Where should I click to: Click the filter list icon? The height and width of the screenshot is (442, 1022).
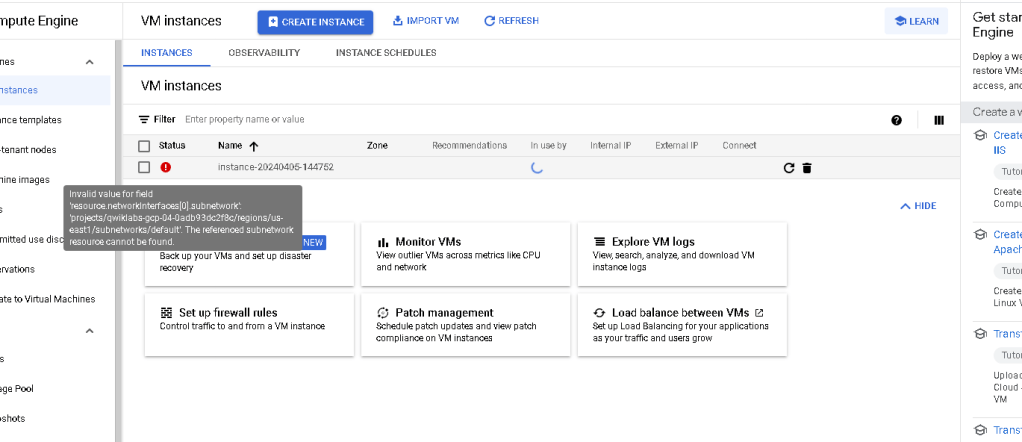pyautogui.click(x=144, y=120)
